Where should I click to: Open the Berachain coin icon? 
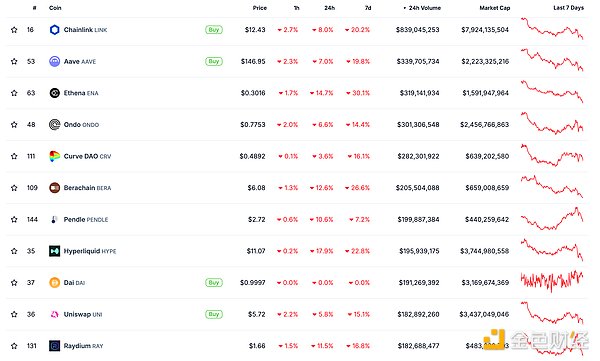point(54,188)
